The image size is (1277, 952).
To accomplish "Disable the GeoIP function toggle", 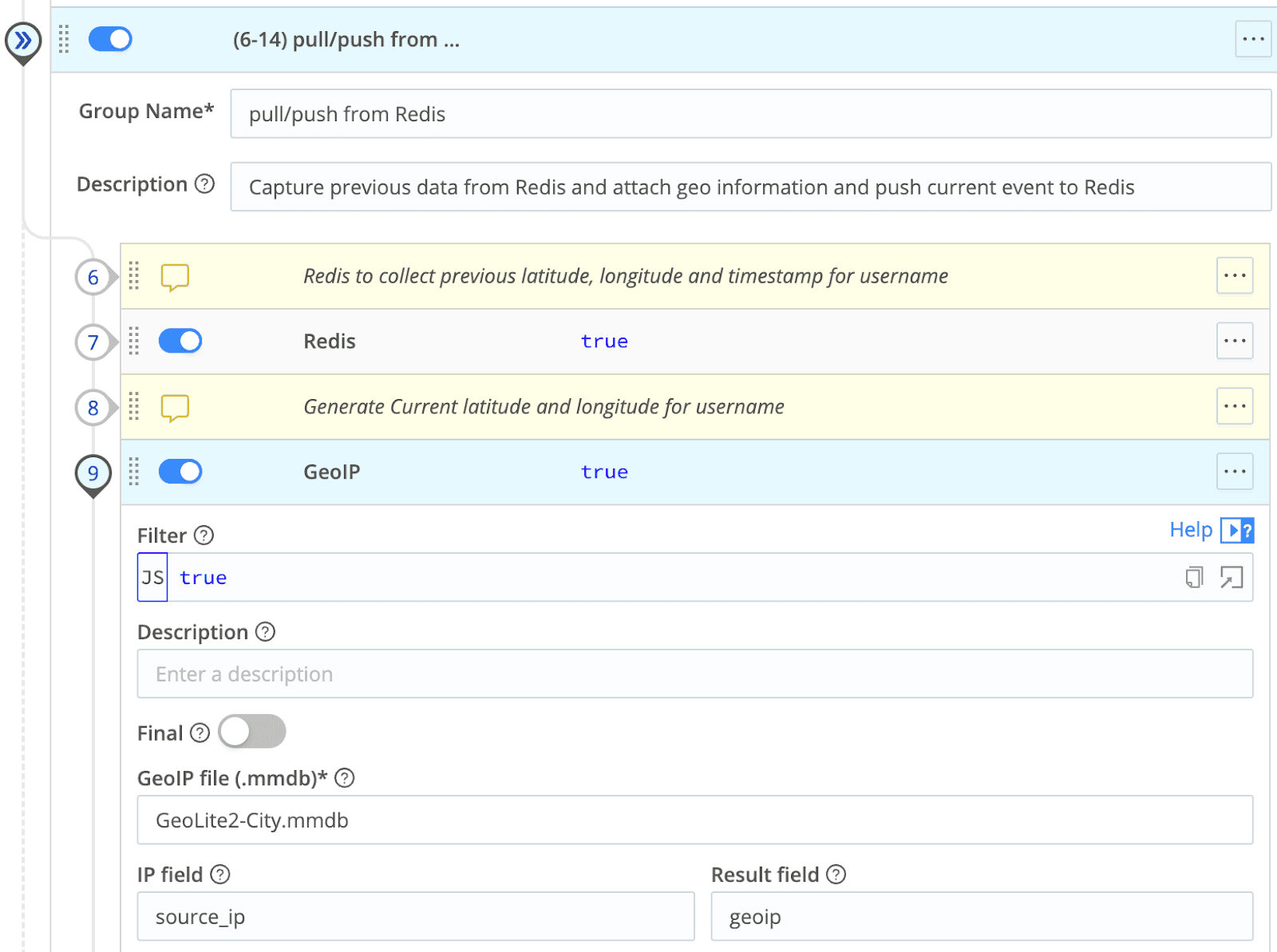I will 180,472.
